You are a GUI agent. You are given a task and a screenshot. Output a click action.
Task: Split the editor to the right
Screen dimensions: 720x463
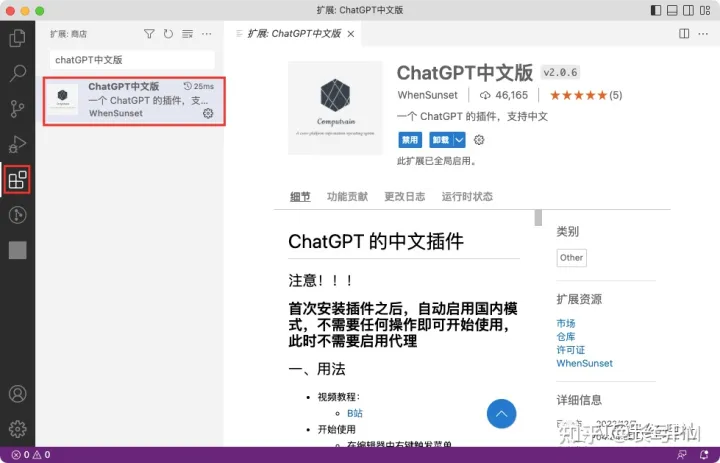pyautogui.click(x=684, y=34)
